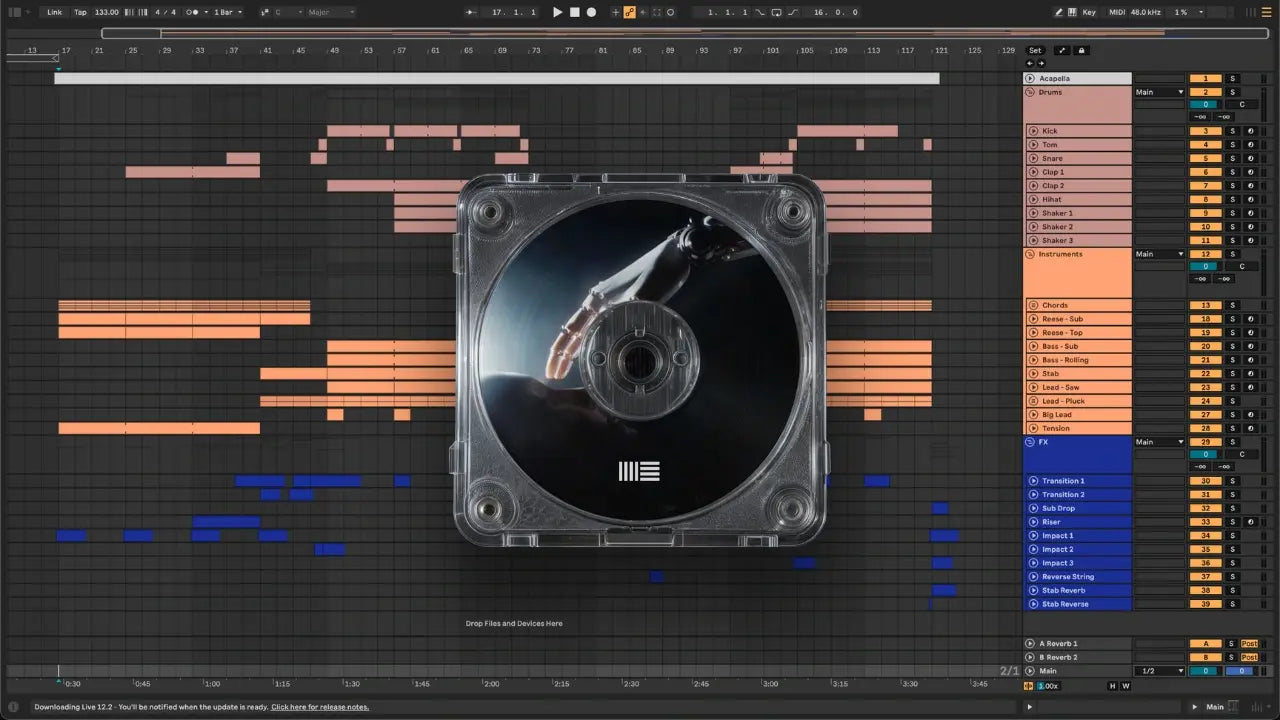Hit the Arrangement Record circle button

tap(591, 12)
